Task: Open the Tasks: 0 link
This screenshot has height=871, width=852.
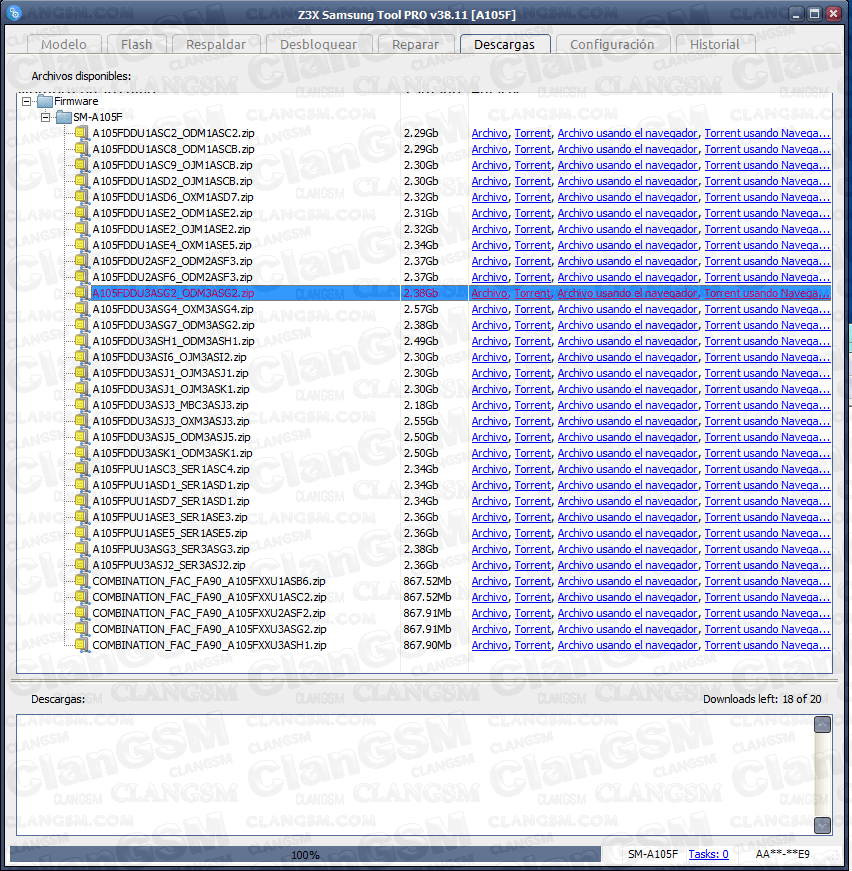Action: (709, 854)
